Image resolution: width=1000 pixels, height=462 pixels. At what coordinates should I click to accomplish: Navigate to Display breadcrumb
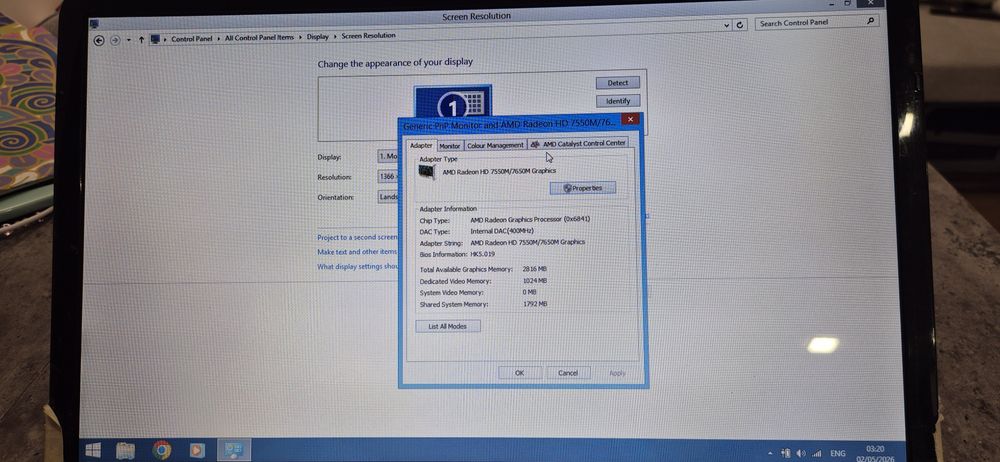click(317, 37)
